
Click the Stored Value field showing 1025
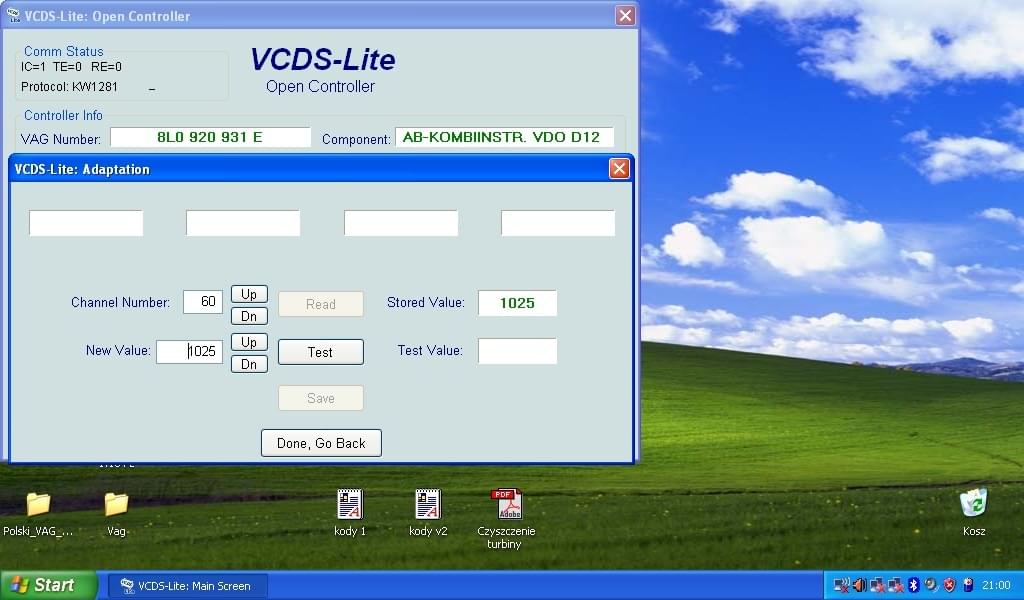pyautogui.click(x=517, y=303)
